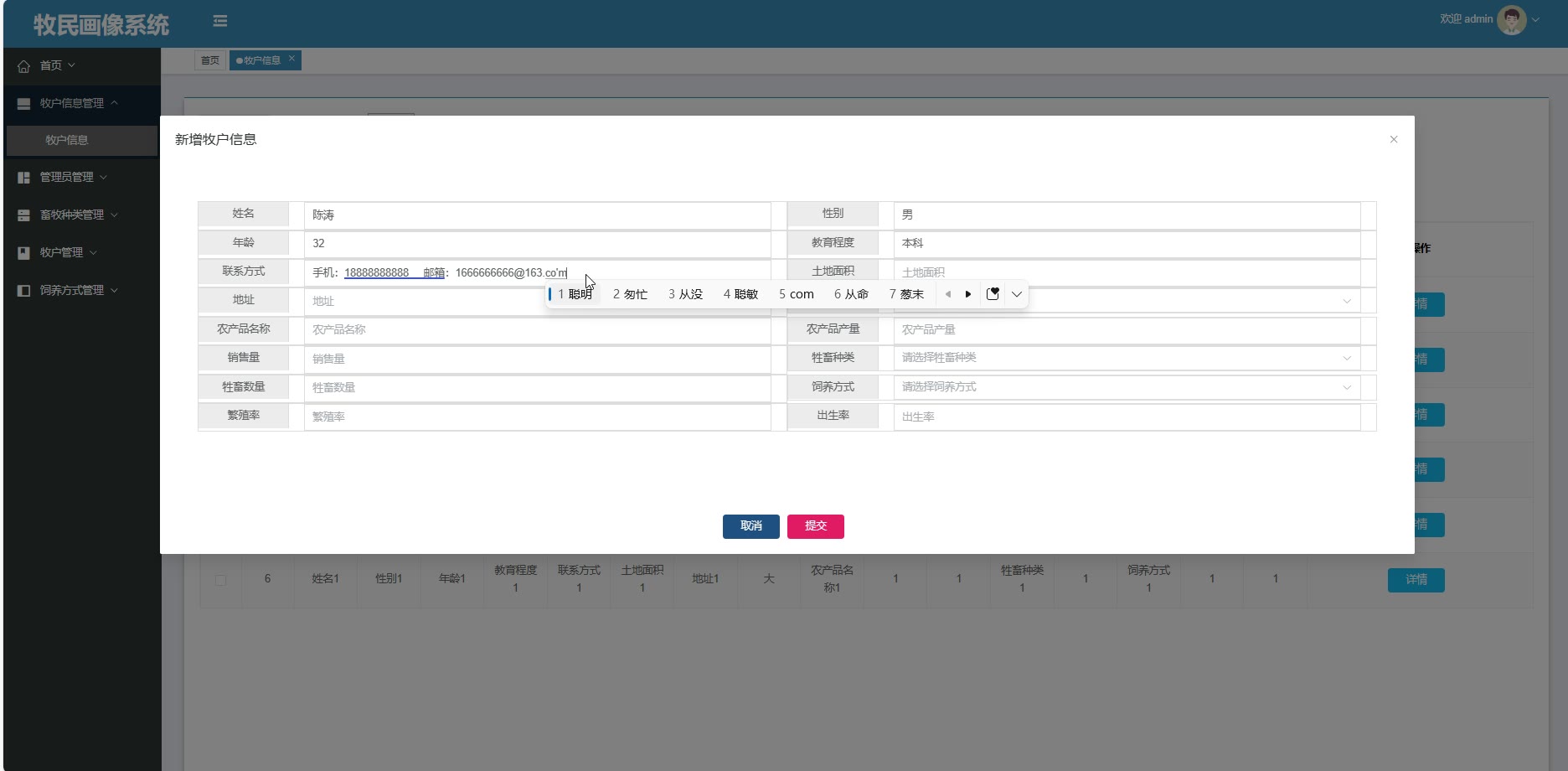Click the 销售量 input field
Viewport: 1568px width, 771px height.
coord(537,359)
